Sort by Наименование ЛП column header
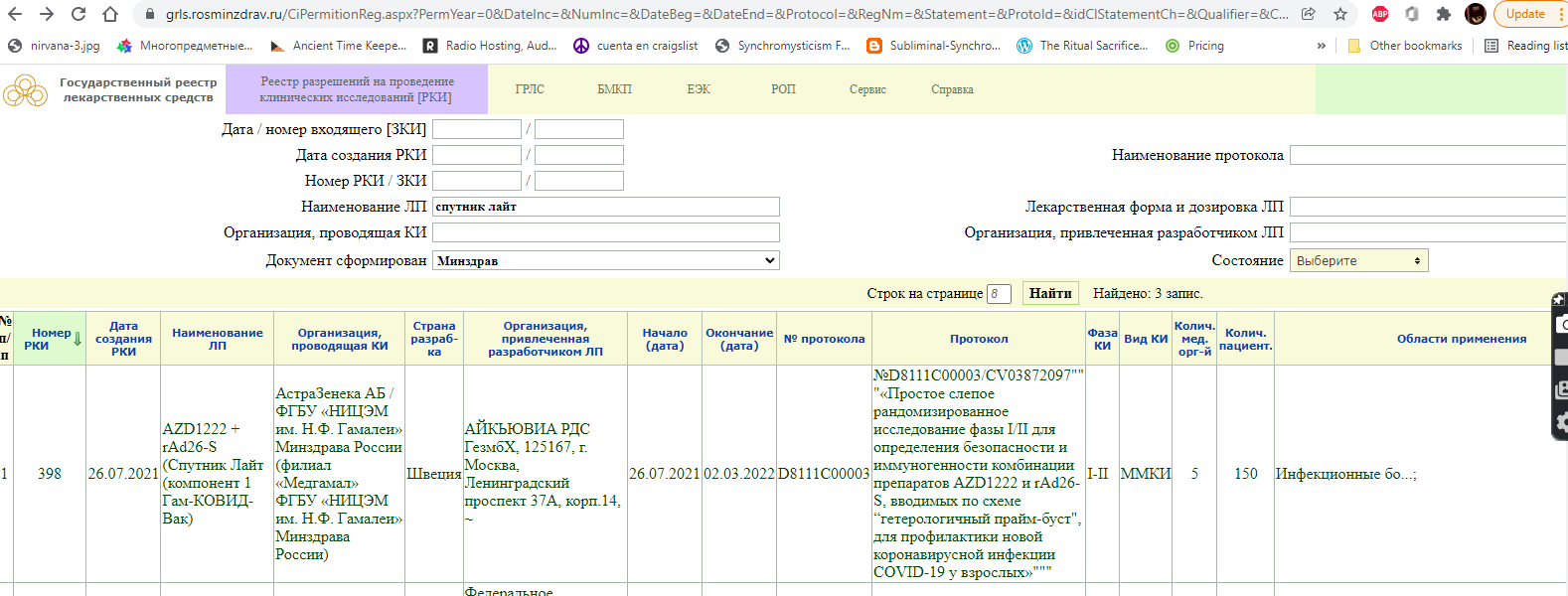The width and height of the screenshot is (1568, 596). tap(218, 339)
